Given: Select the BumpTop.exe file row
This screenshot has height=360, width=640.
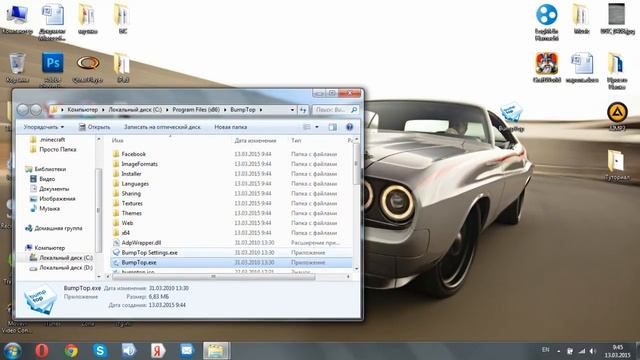Looking at the screenshot, I should pos(231,262).
